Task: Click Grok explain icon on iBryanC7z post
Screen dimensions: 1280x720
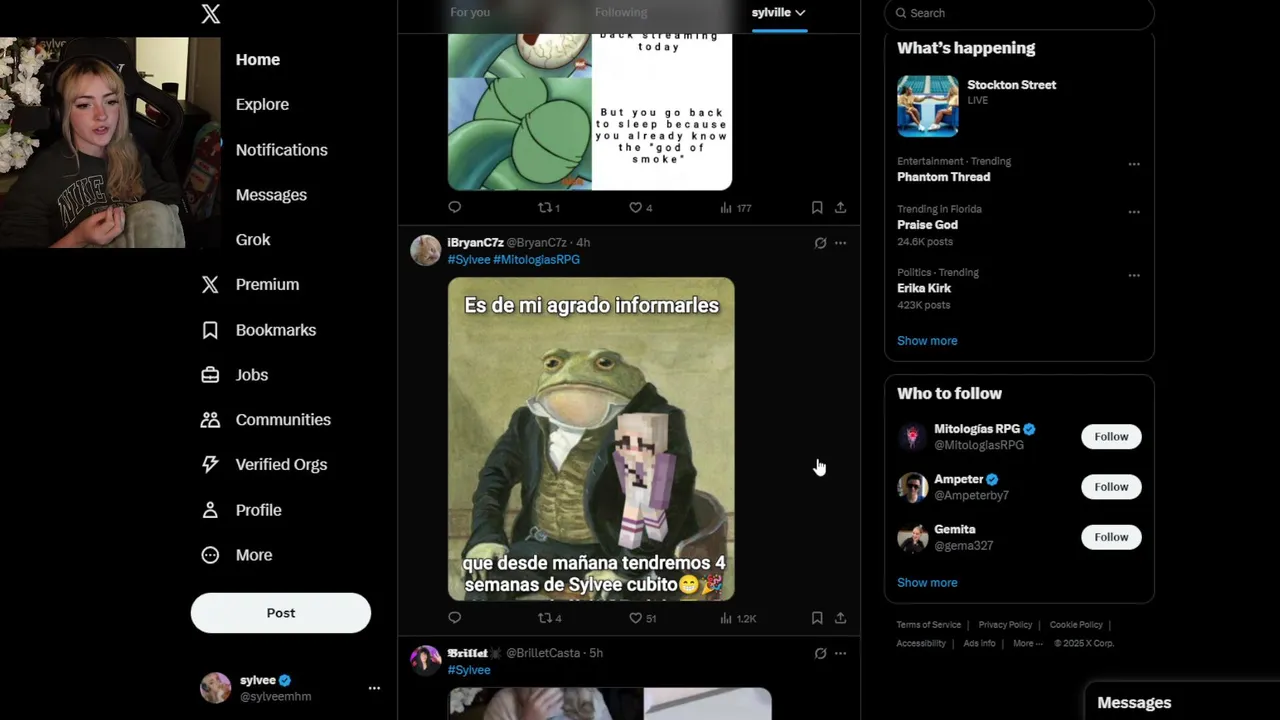Action: 820,243
